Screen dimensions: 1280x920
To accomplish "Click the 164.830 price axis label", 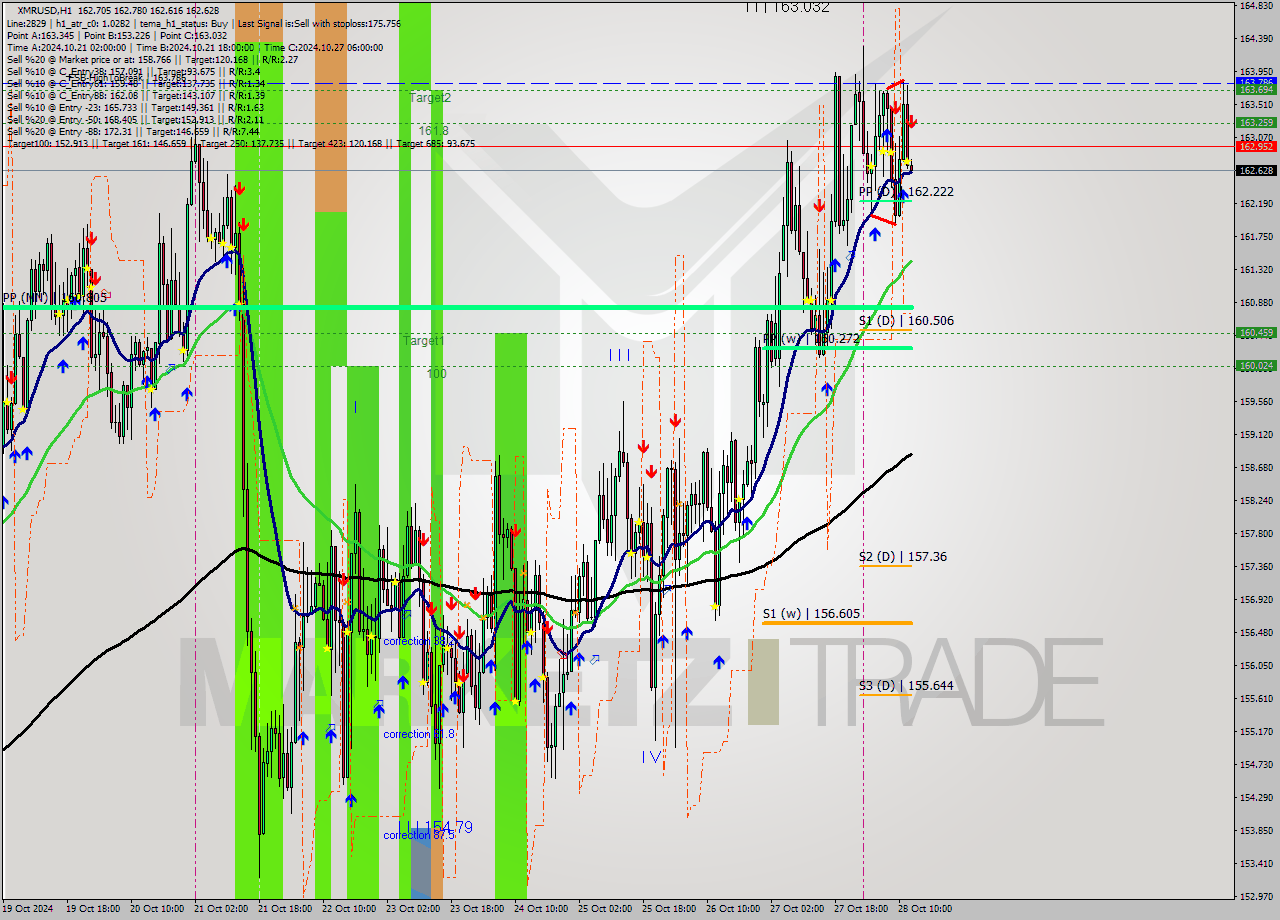I will coord(1256,5).
